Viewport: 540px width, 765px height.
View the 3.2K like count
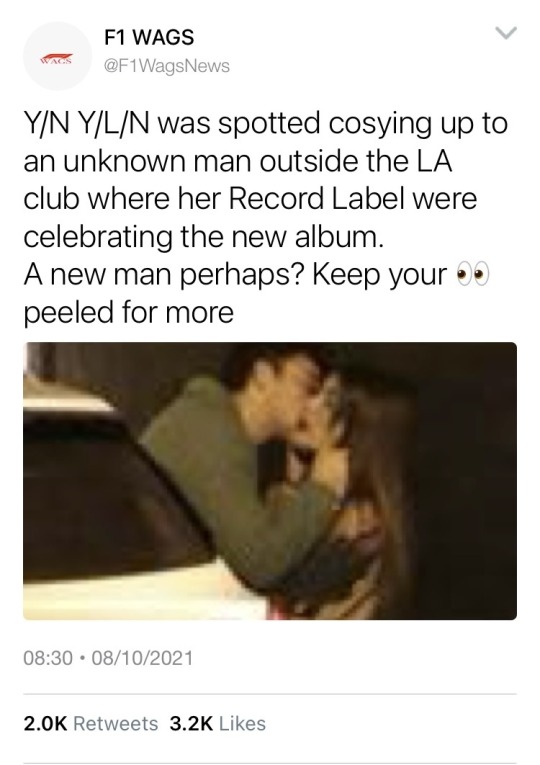[x=191, y=724]
